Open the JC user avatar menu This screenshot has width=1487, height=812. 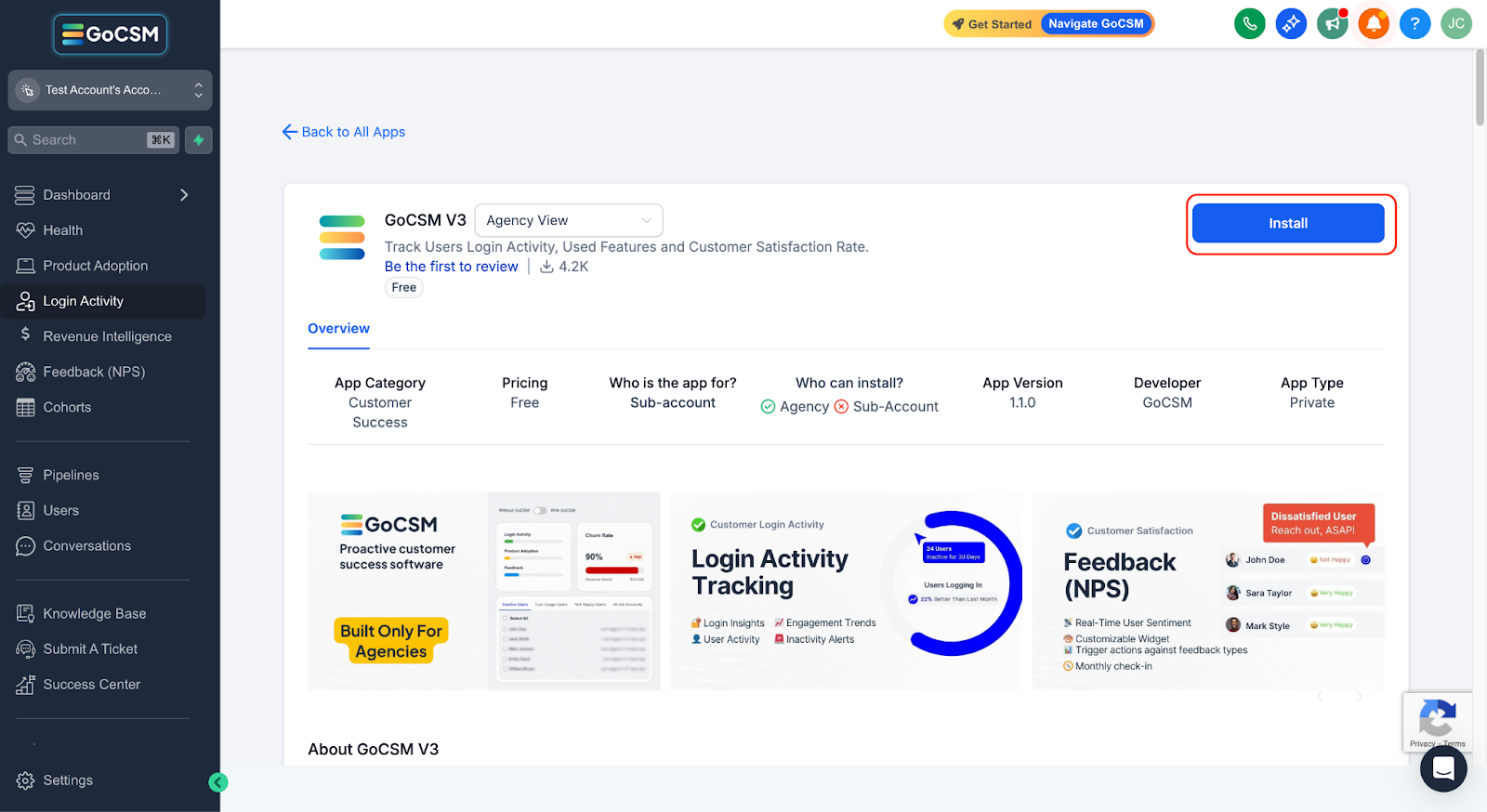click(x=1456, y=24)
